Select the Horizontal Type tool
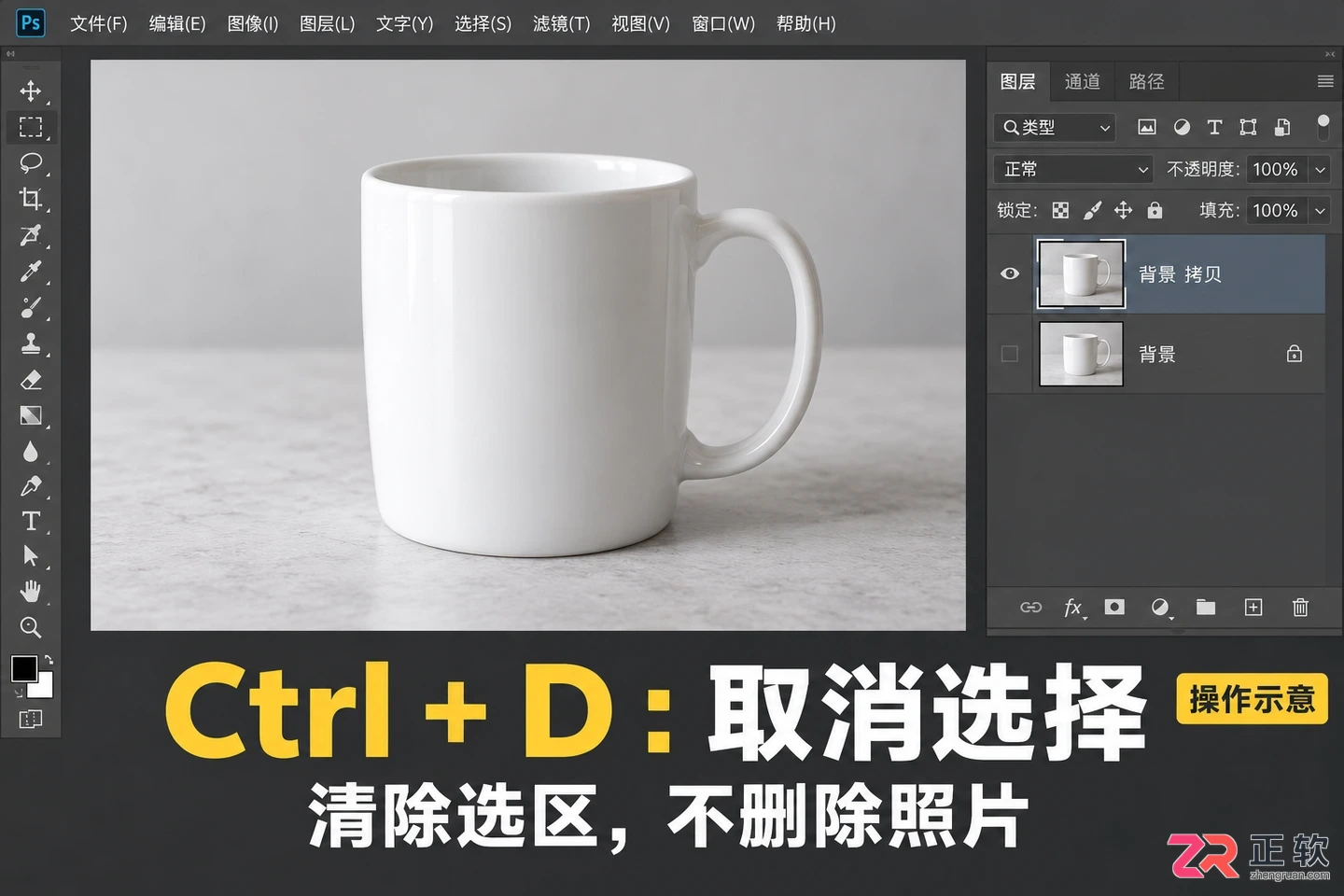Image resolution: width=1344 pixels, height=896 pixels. (31, 521)
